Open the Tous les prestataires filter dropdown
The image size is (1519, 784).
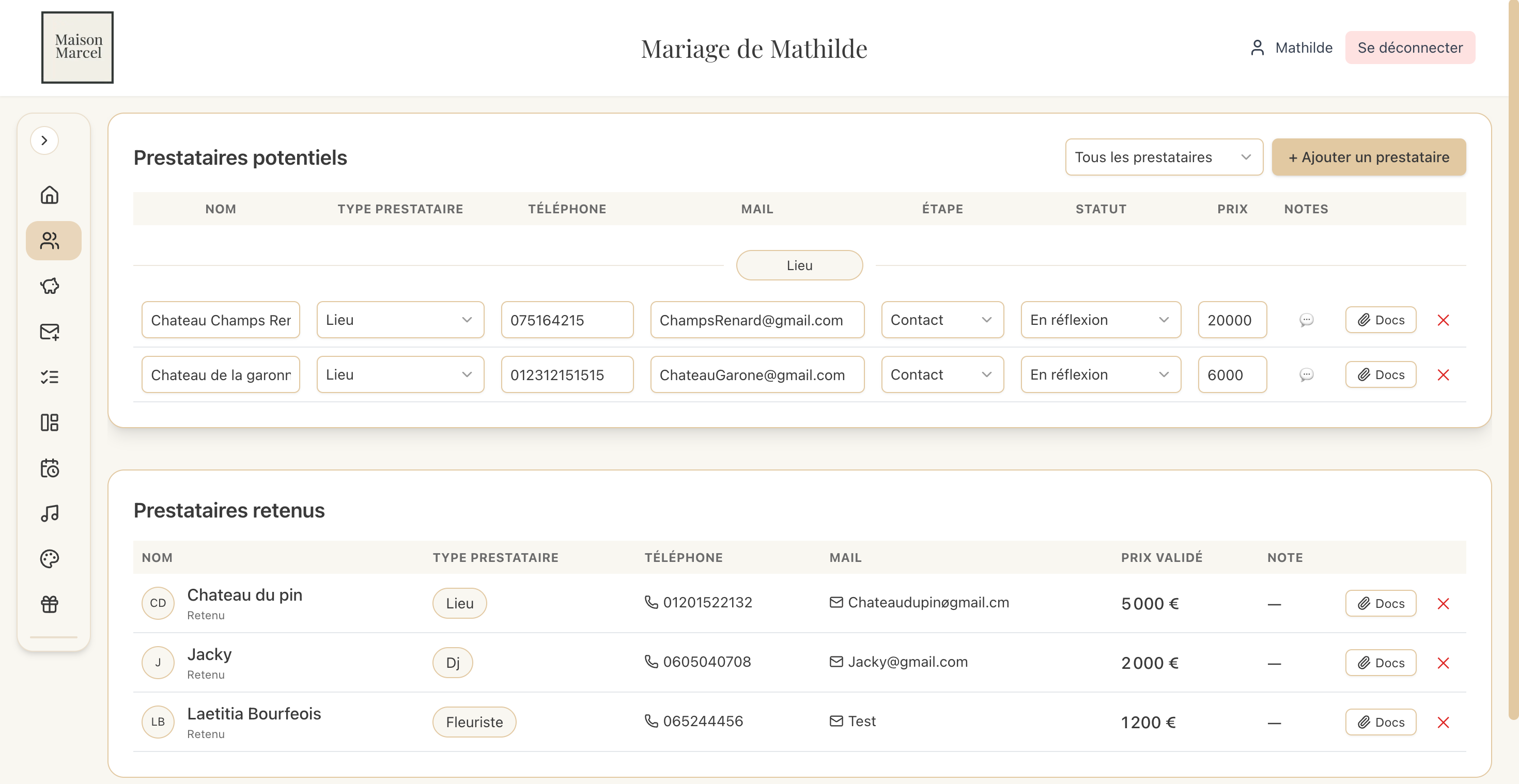[1164, 158]
